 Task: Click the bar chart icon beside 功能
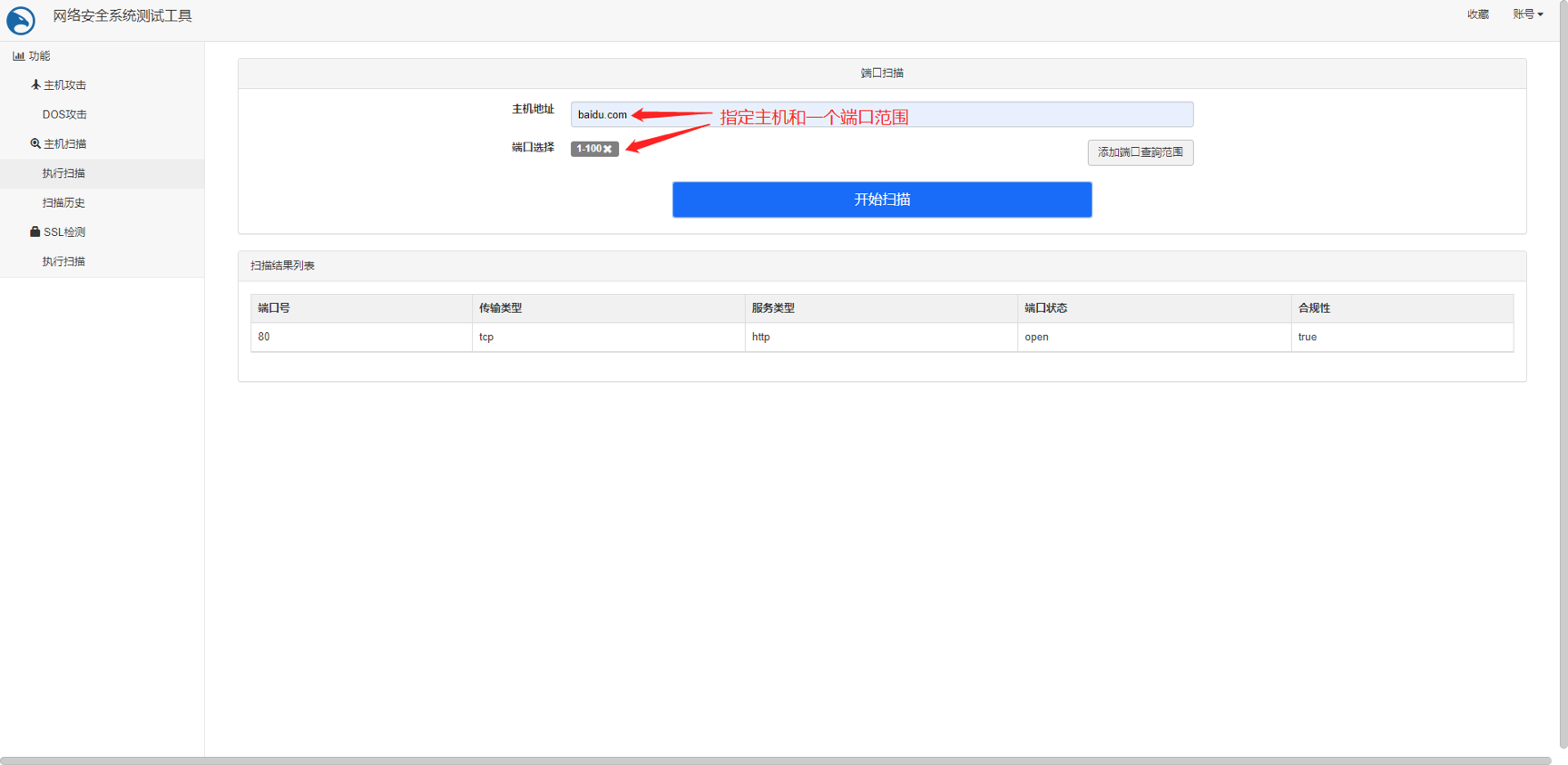[18, 56]
